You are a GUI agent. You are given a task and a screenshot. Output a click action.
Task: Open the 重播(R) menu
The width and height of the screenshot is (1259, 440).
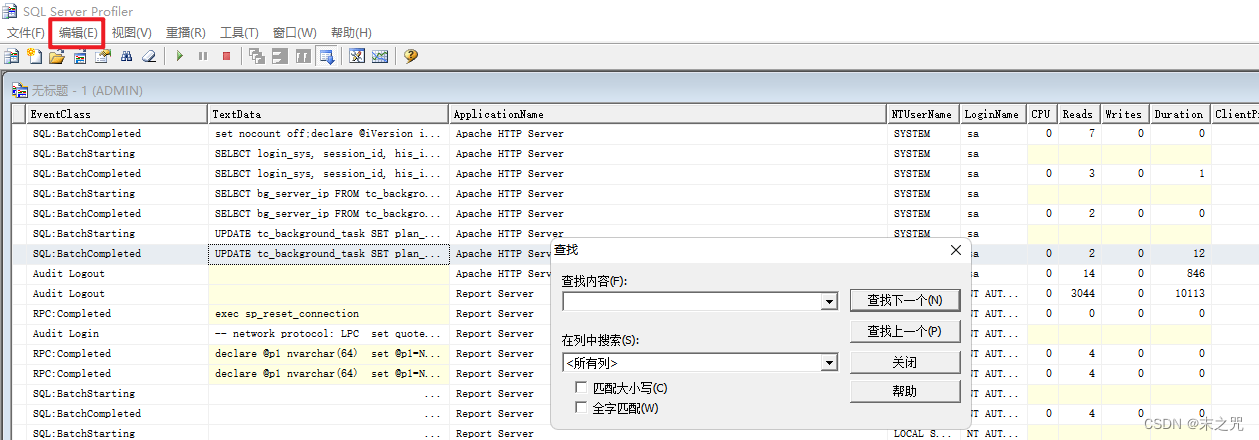(x=186, y=33)
